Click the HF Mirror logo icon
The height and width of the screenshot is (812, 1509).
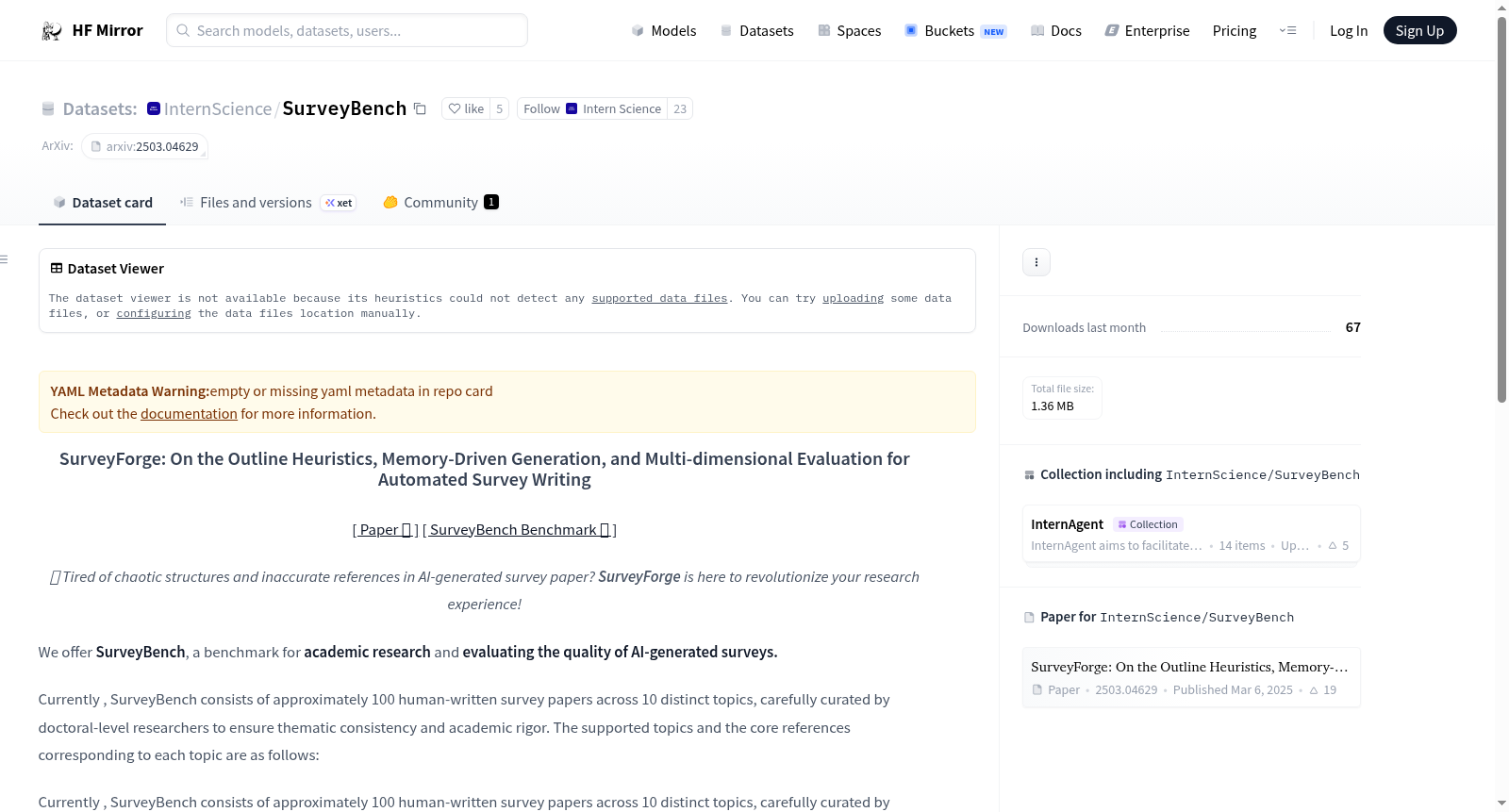click(52, 31)
